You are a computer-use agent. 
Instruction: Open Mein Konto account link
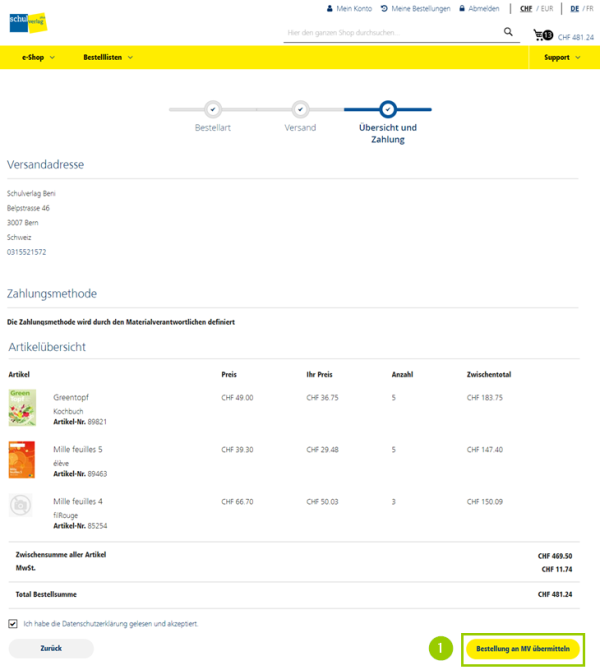pyautogui.click(x=349, y=8)
